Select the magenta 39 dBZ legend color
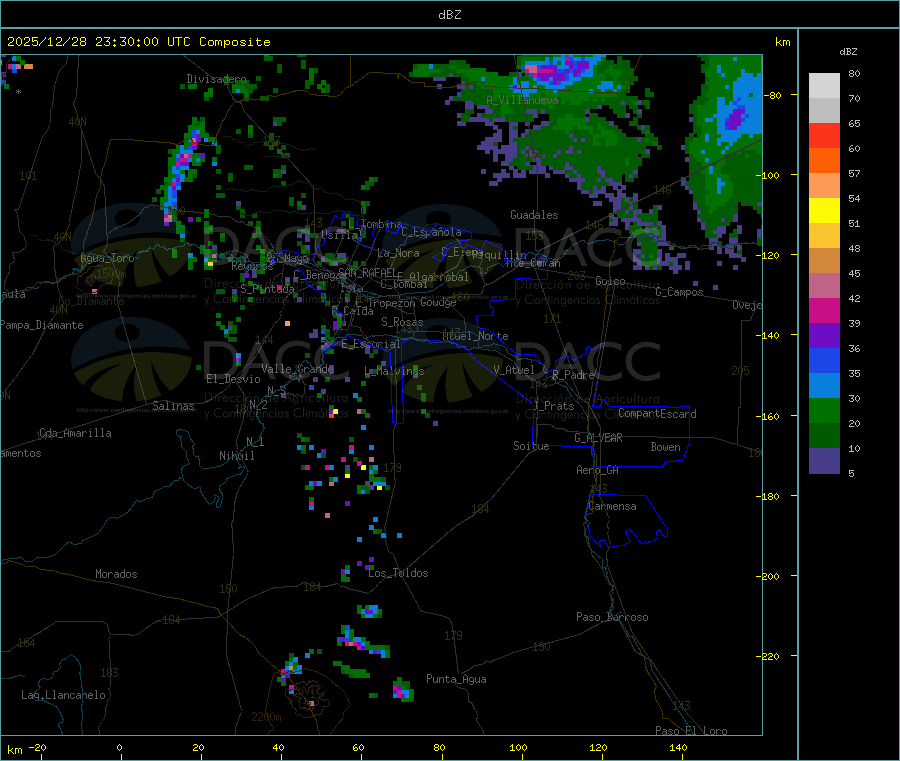This screenshot has height=761, width=900. pyautogui.click(x=824, y=310)
